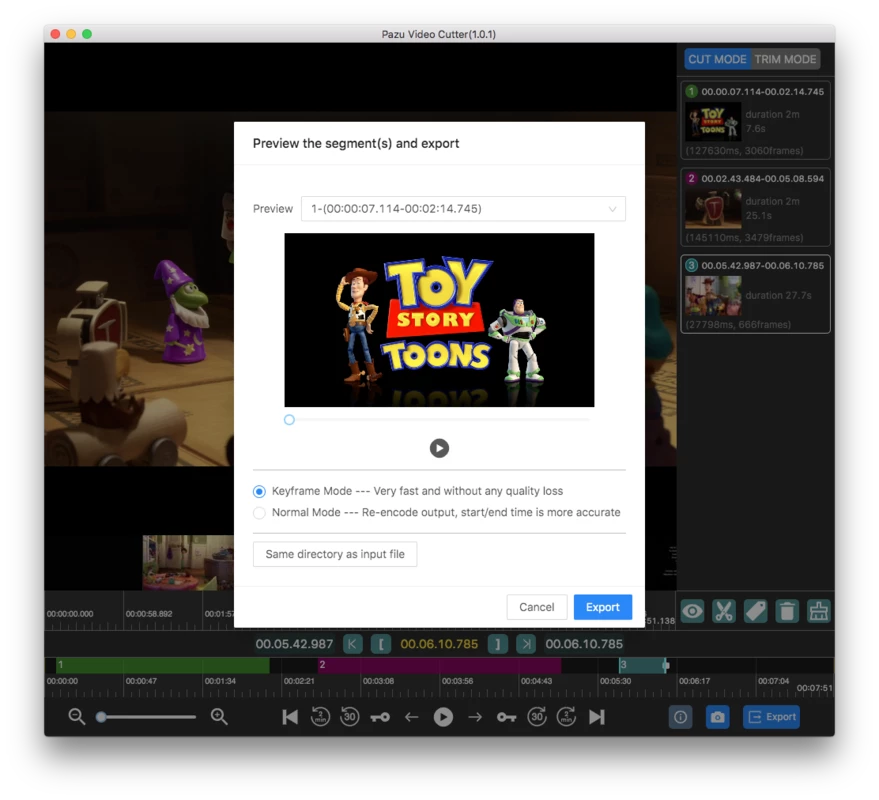Jump to segment start marker icon
Image resolution: width=879 pixels, height=800 pixels.
[352, 644]
